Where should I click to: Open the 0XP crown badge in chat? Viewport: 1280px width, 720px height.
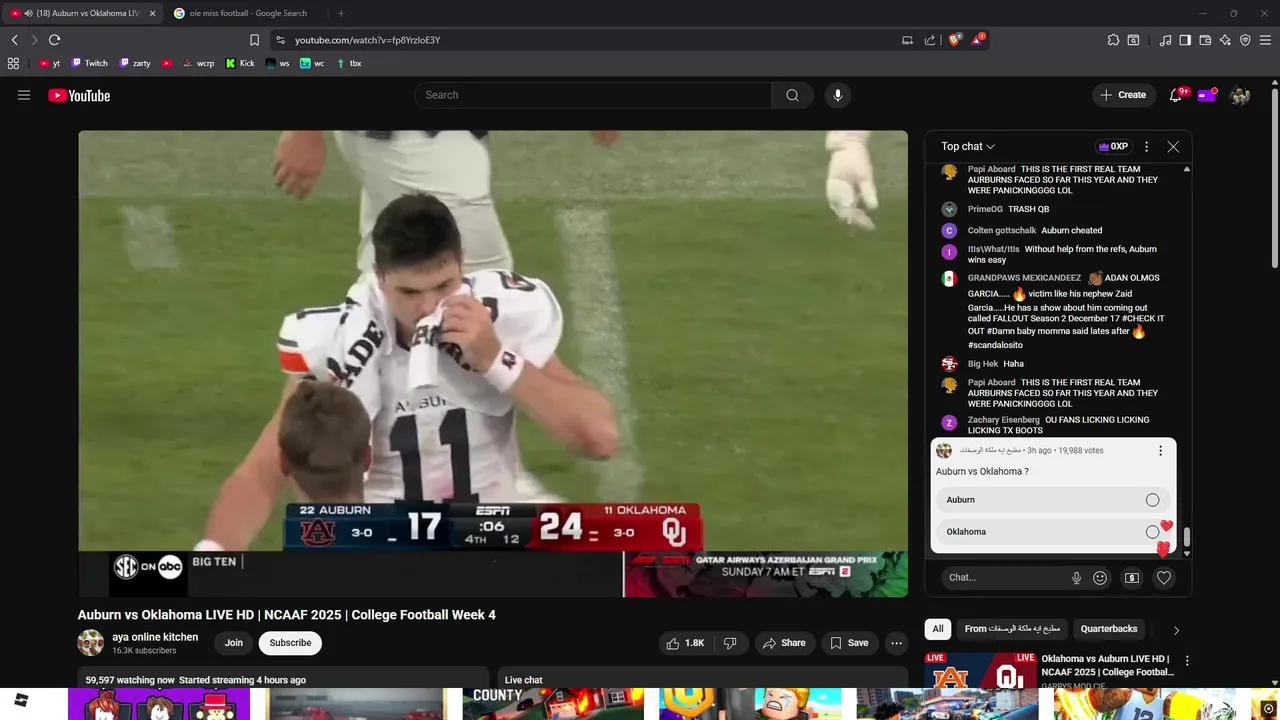(1113, 146)
